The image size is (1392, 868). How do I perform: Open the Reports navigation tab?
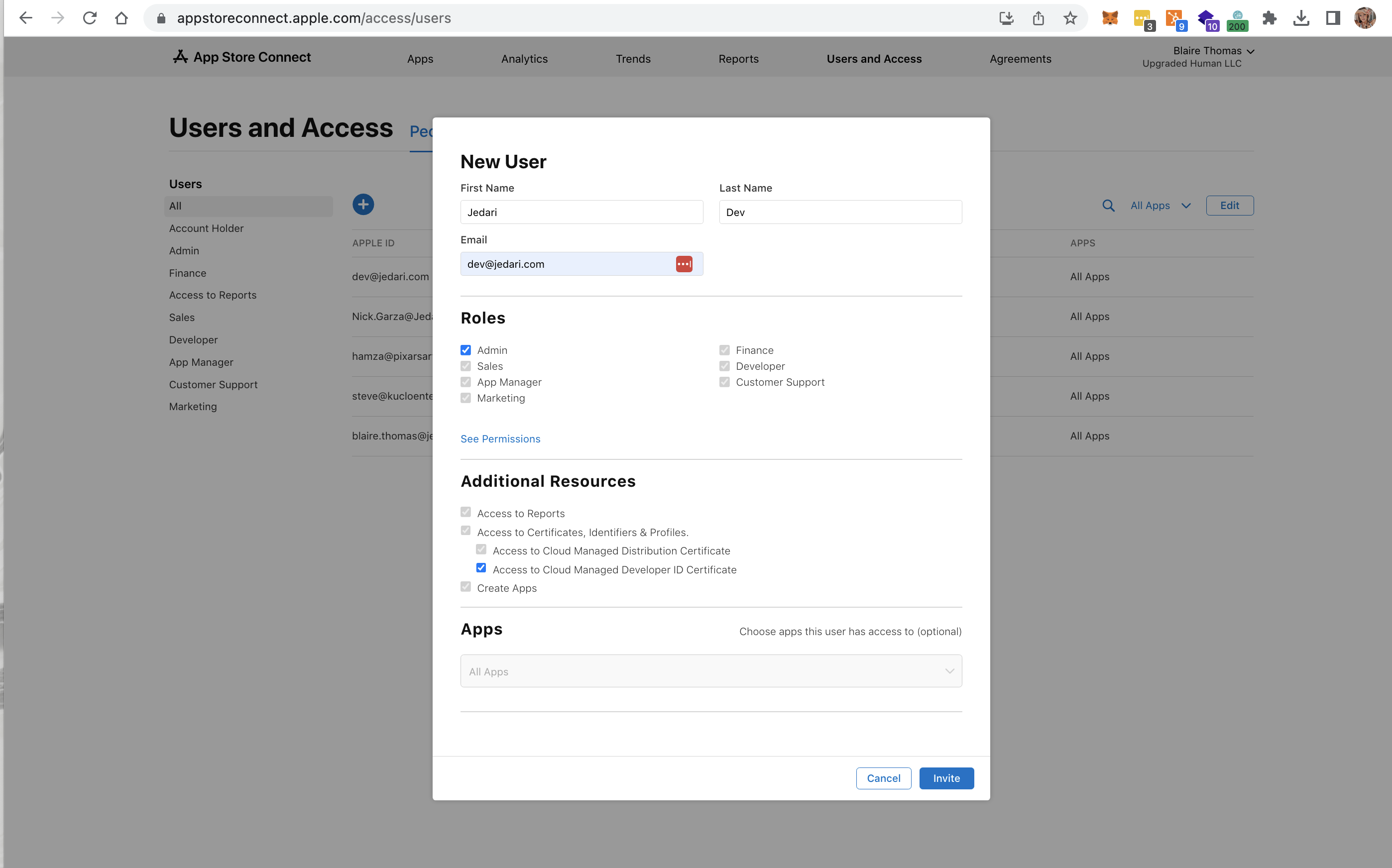pyautogui.click(x=738, y=59)
